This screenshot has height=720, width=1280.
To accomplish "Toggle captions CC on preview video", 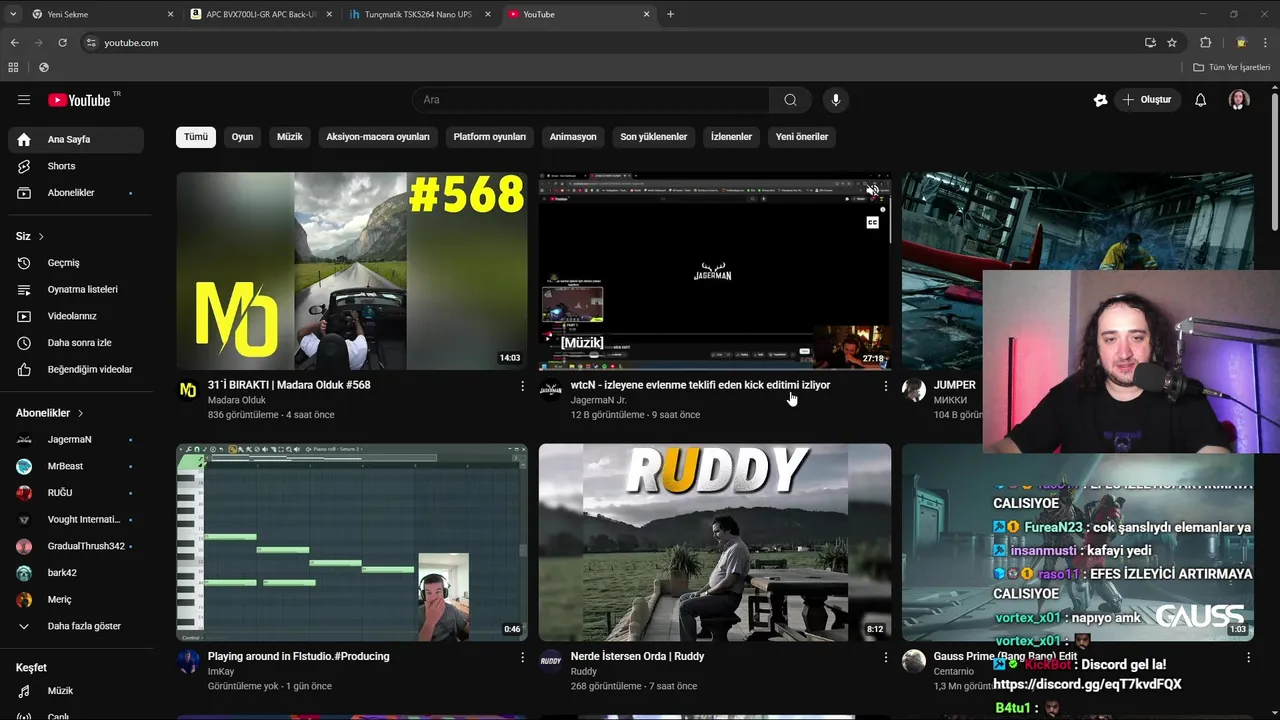I will (x=873, y=223).
